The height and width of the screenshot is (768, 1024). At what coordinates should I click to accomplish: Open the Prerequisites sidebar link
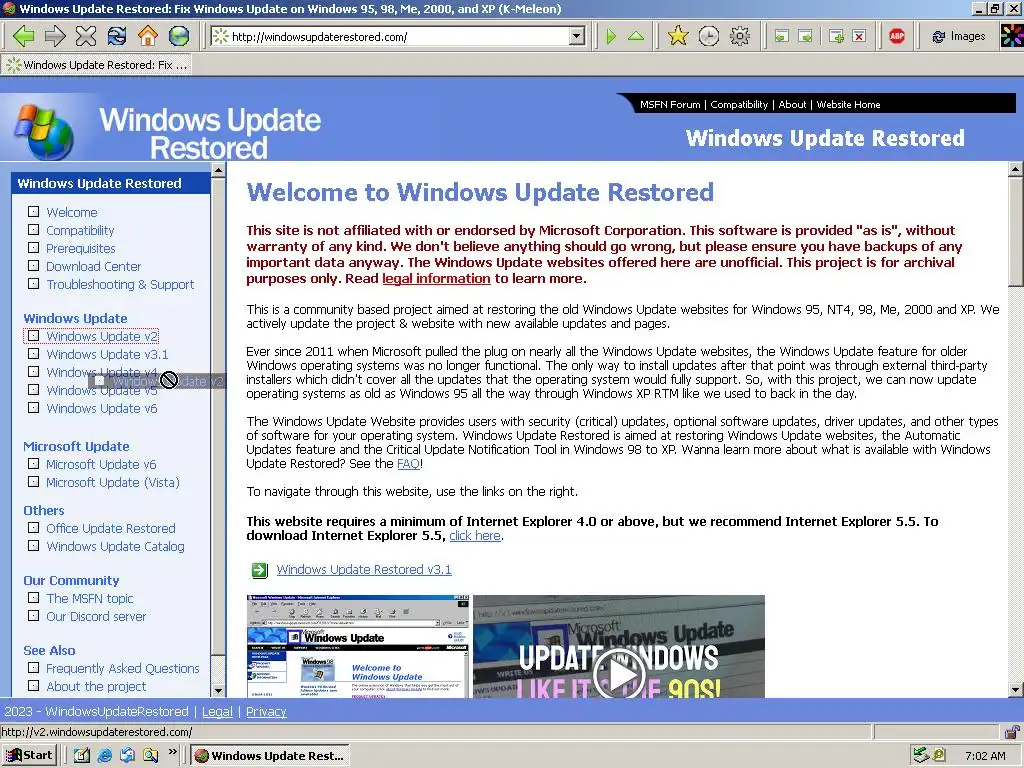coord(80,248)
